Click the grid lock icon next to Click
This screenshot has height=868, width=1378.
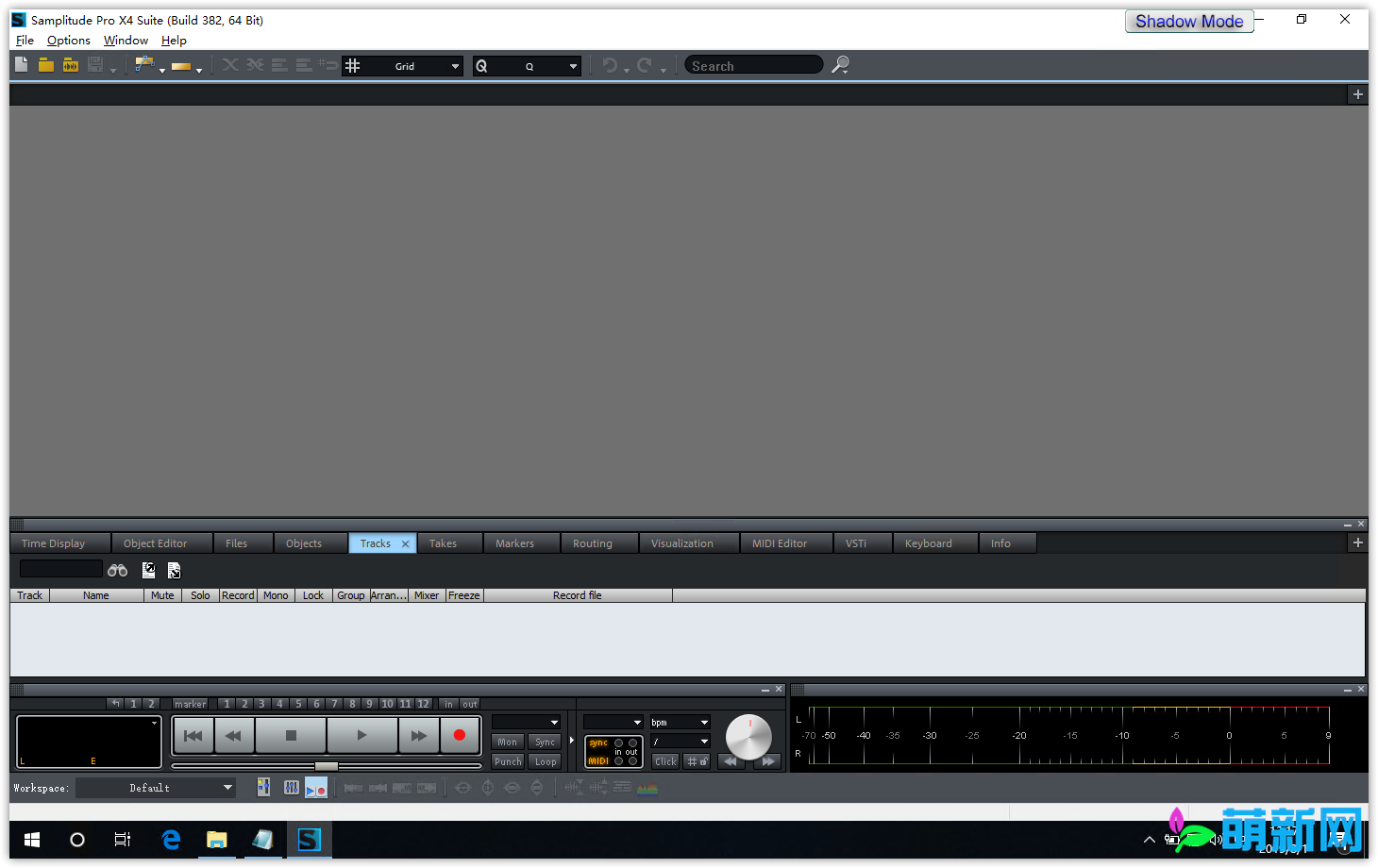[x=697, y=761]
